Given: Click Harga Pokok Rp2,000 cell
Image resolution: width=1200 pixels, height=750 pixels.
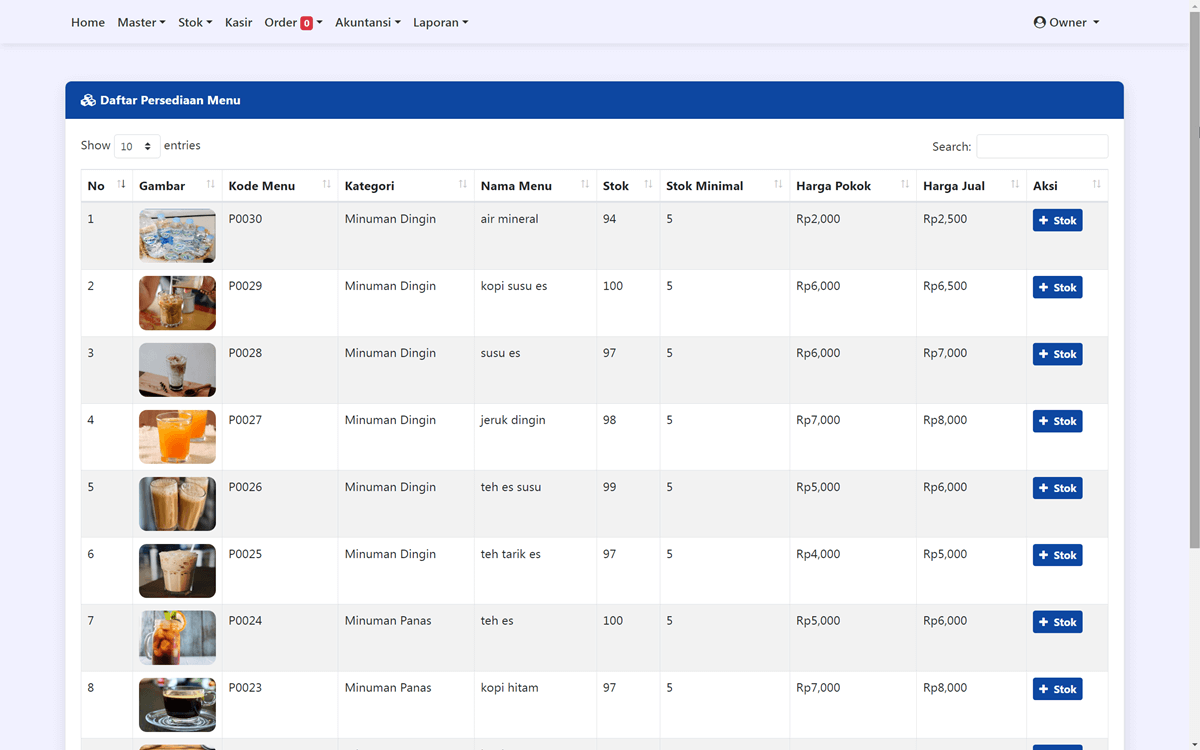Looking at the screenshot, I should pos(818,219).
